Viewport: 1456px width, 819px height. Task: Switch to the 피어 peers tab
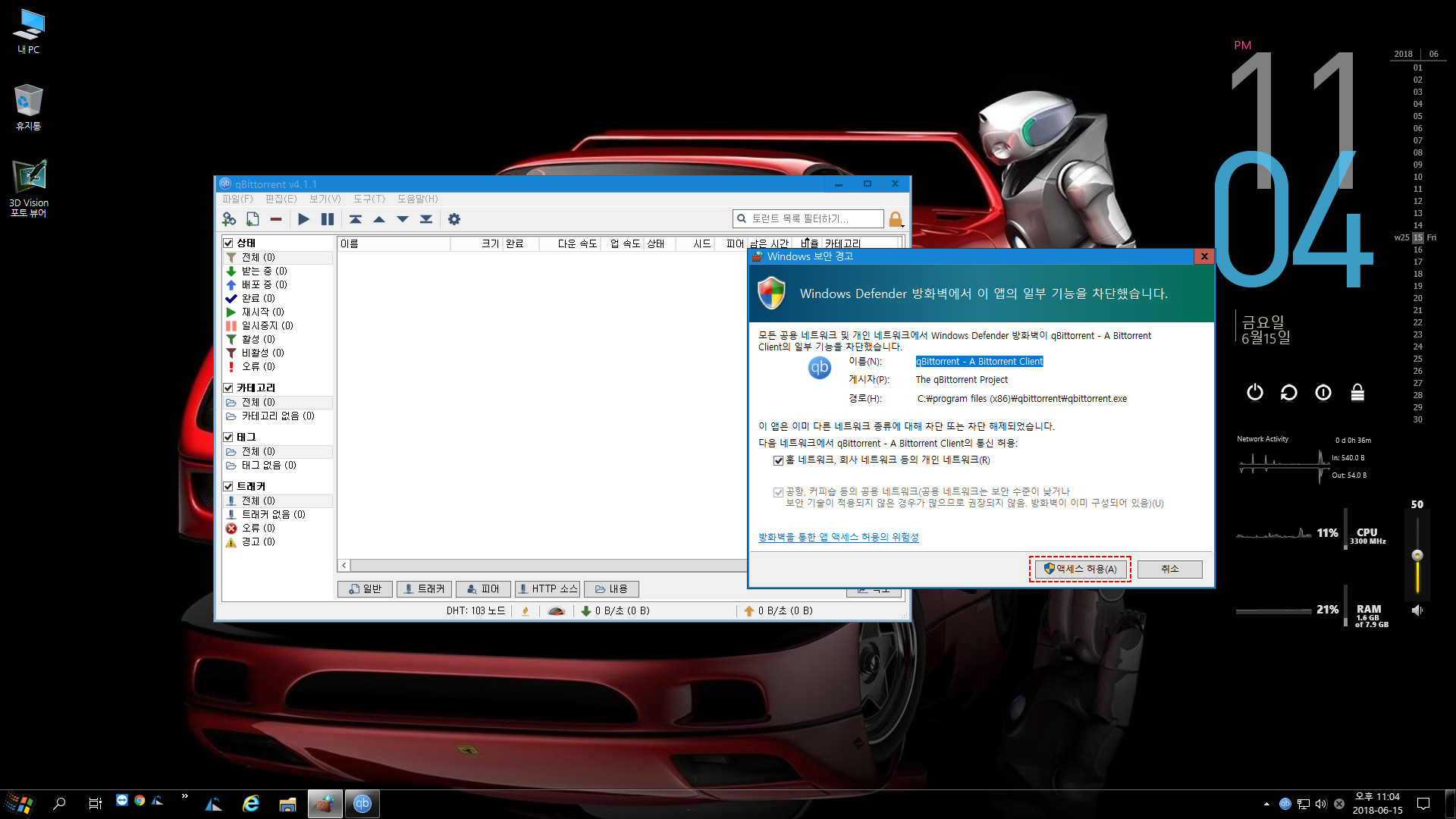[483, 589]
